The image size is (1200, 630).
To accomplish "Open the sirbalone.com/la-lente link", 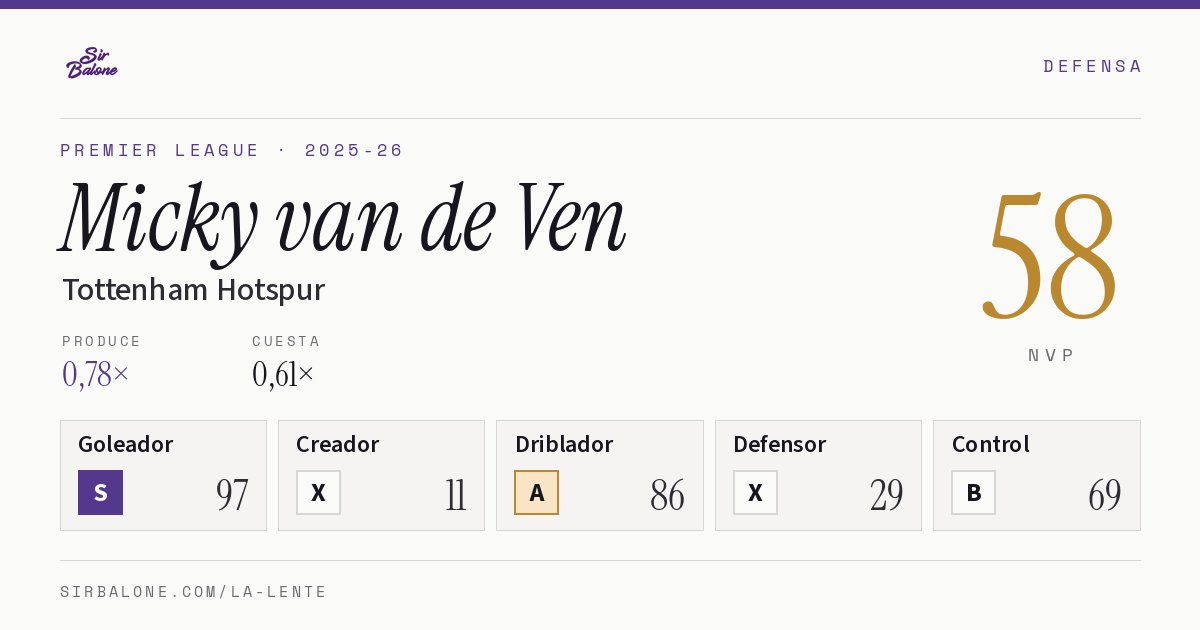I will (x=193, y=592).
